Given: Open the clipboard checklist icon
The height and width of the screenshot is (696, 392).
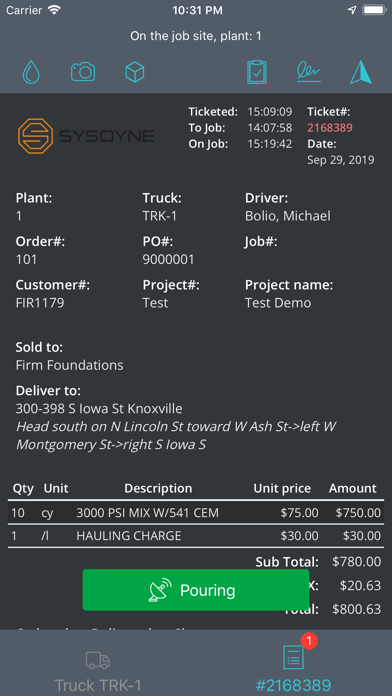Looking at the screenshot, I should coord(257,72).
